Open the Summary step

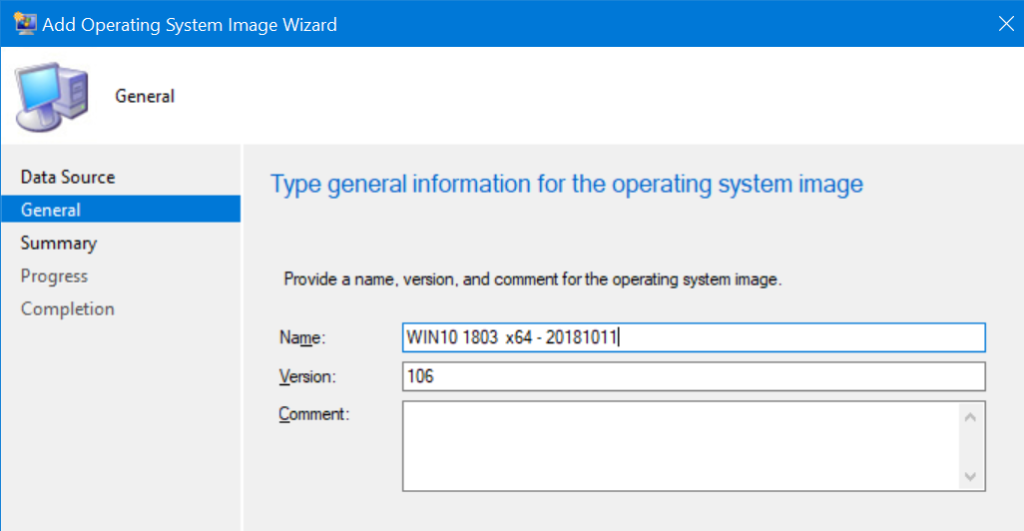click(x=59, y=243)
